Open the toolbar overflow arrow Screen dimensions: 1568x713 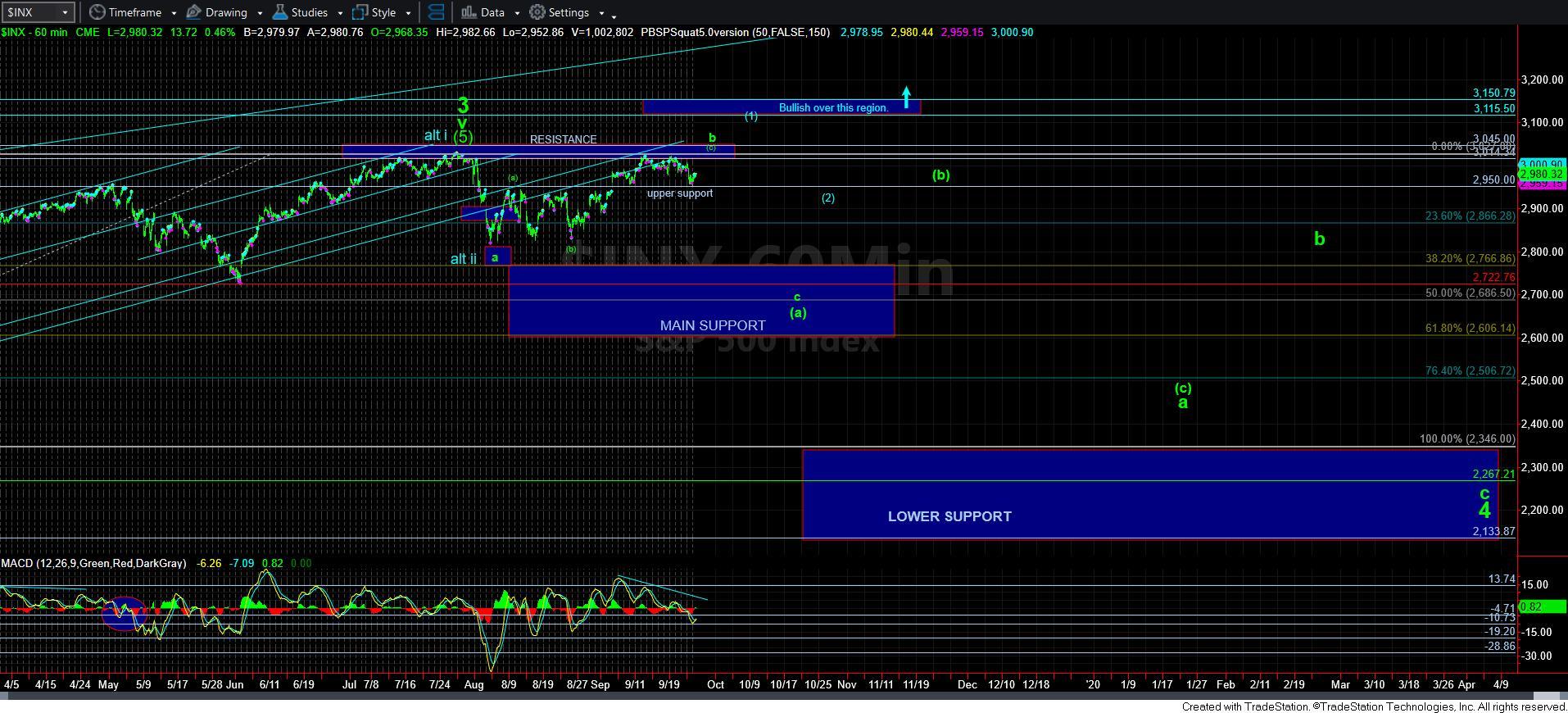click(x=614, y=16)
